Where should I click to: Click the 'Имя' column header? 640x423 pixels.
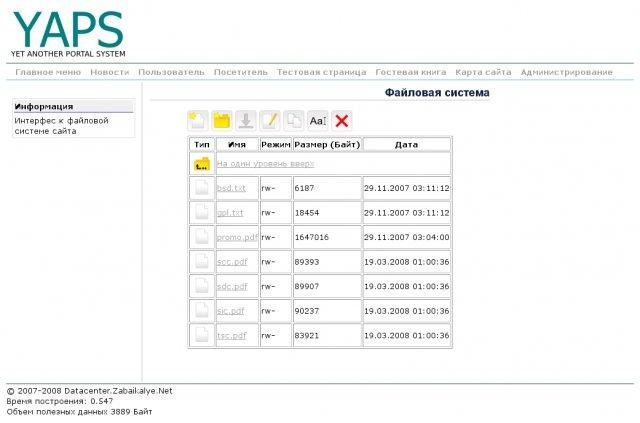237,145
